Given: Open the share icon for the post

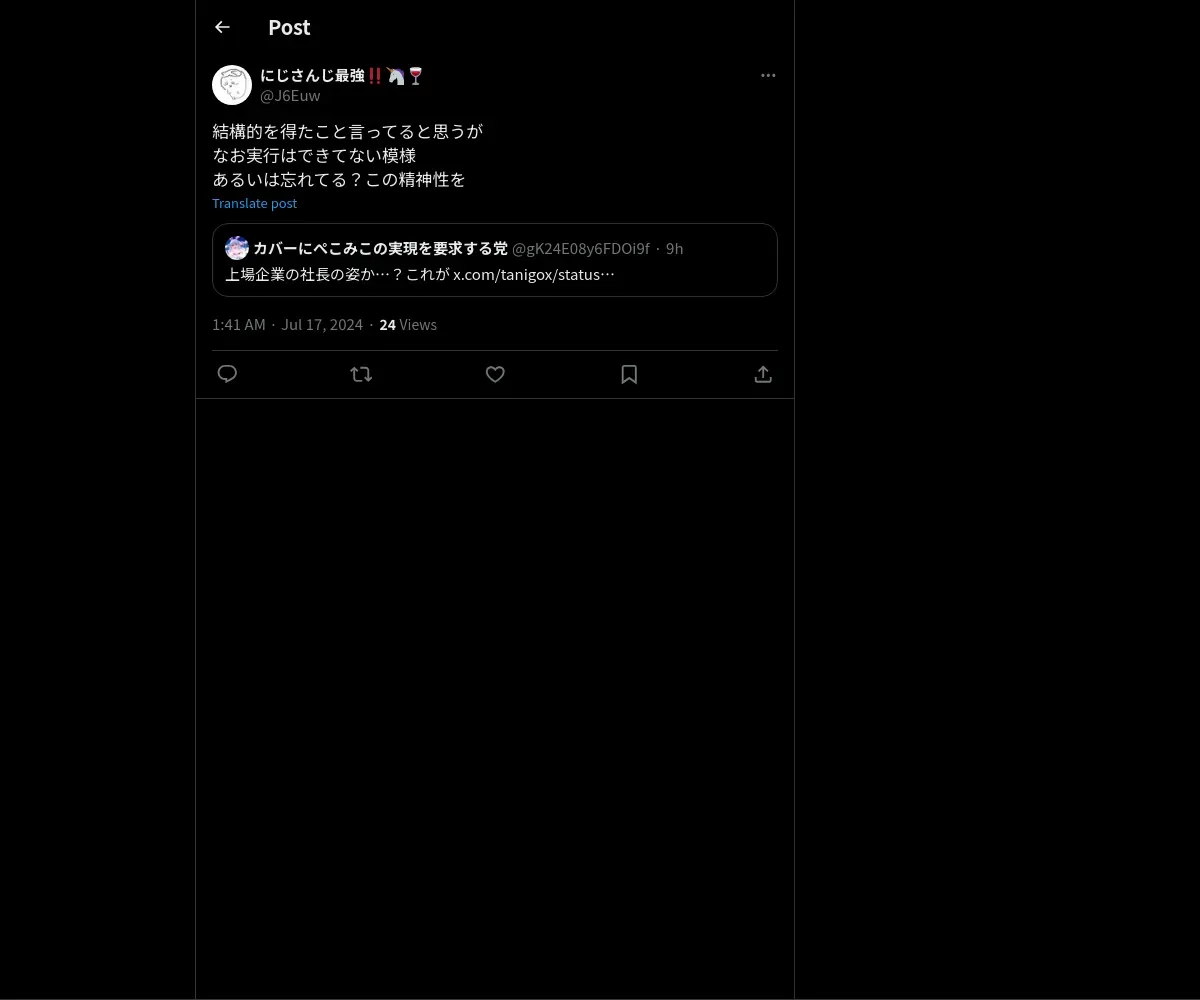Looking at the screenshot, I should coord(763,374).
